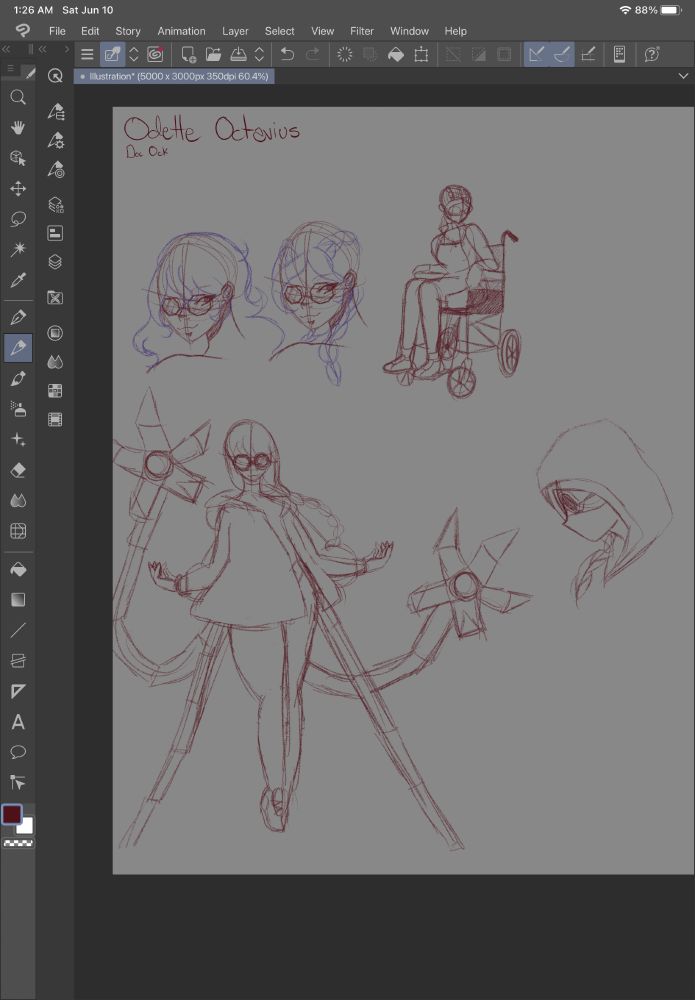Open the Color Set grid palette icon
This screenshot has width=695, height=1000.
pos(55,391)
